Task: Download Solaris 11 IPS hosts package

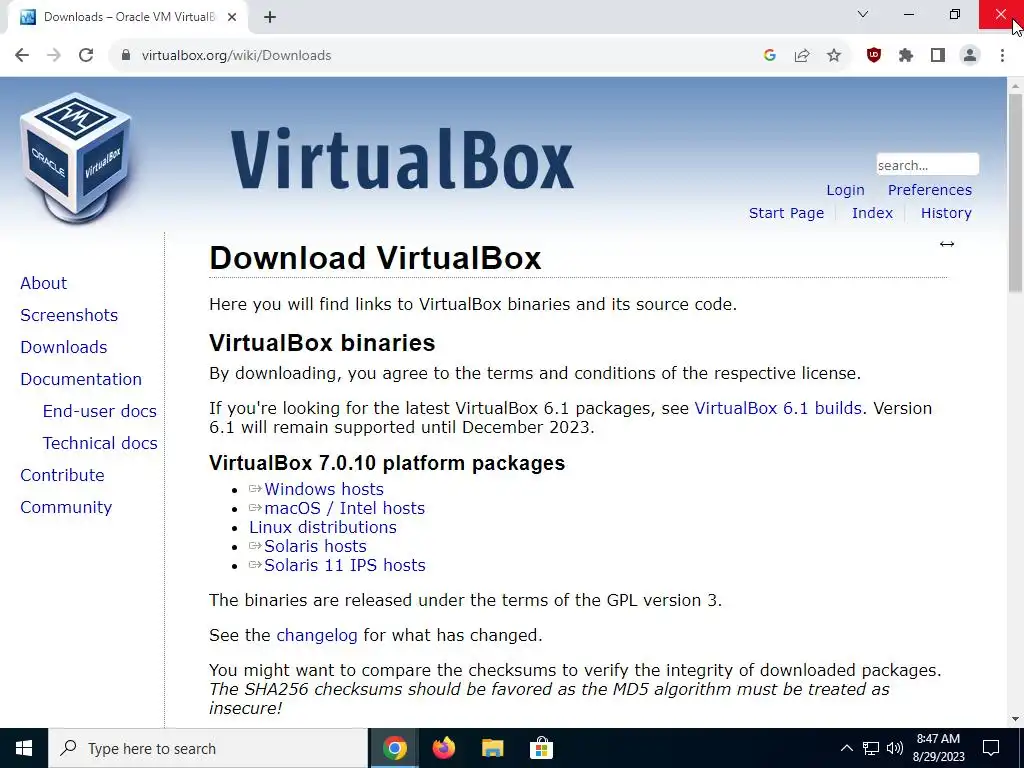Action: (344, 565)
